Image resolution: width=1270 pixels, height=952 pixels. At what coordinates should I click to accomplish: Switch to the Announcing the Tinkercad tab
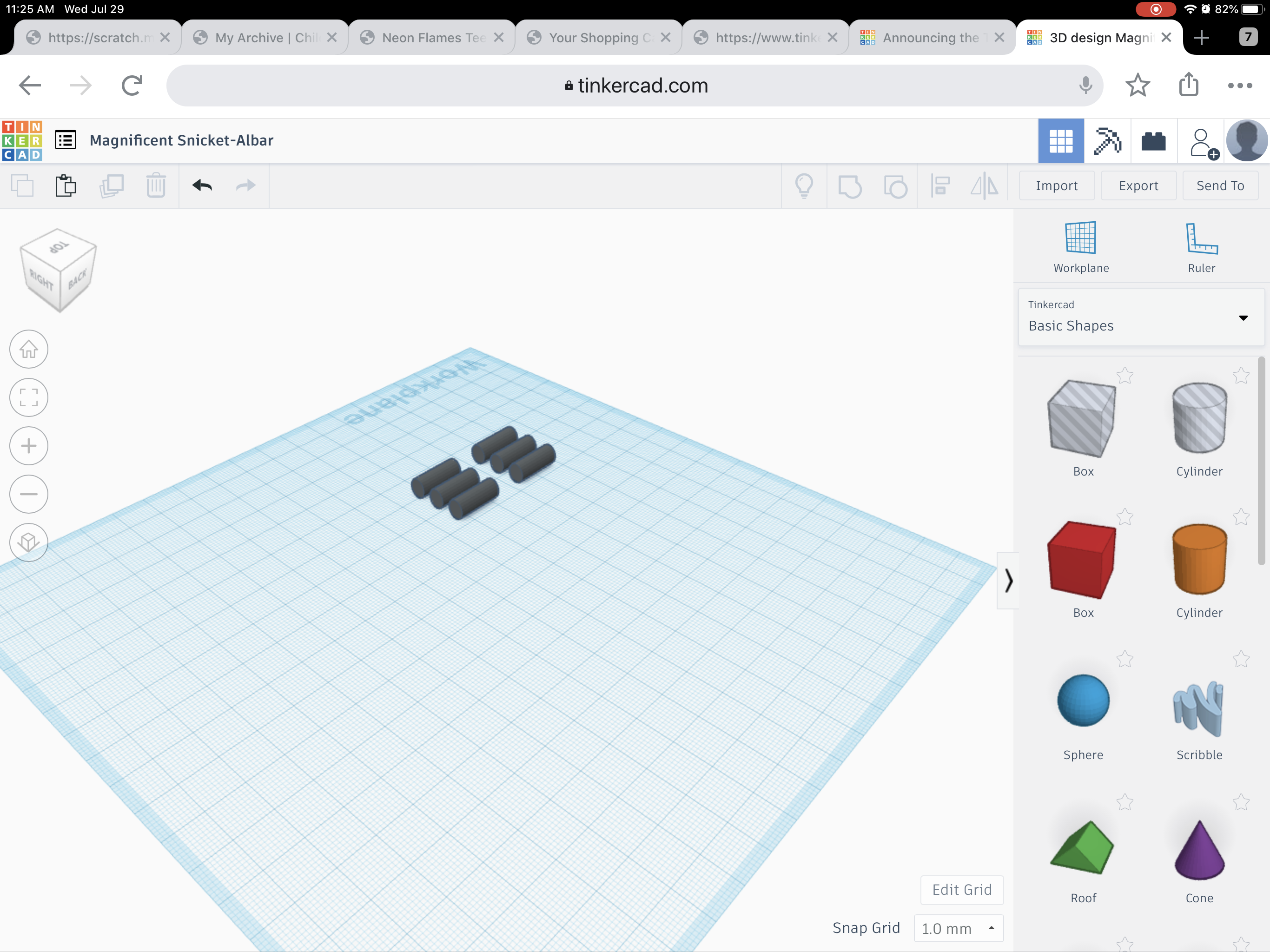(x=933, y=37)
